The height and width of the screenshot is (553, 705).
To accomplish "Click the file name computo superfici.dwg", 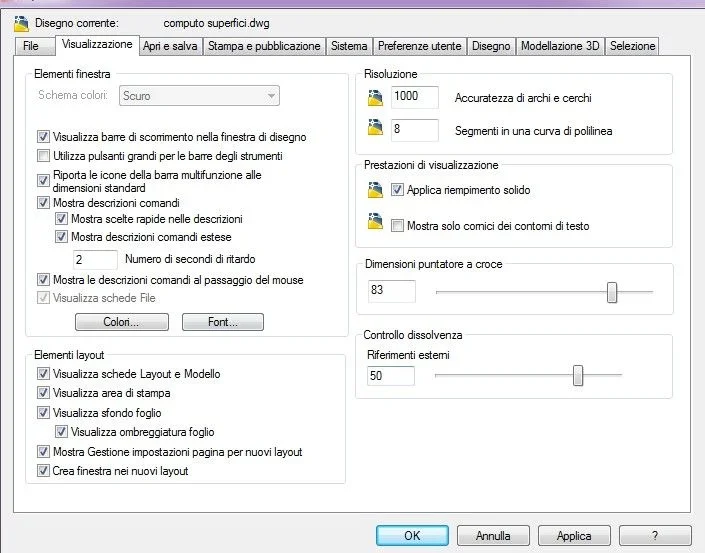I will (x=216, y=23).
